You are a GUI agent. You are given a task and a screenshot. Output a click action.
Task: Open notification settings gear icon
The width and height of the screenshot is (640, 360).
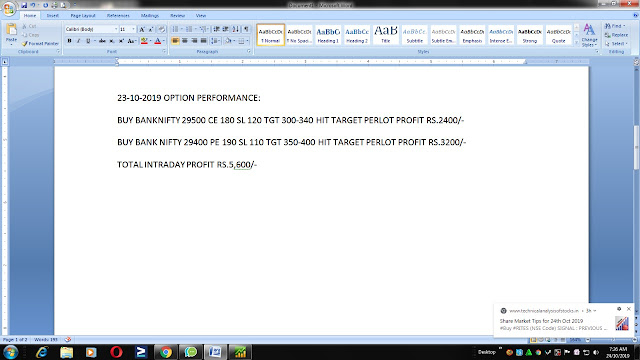(619, 309)
